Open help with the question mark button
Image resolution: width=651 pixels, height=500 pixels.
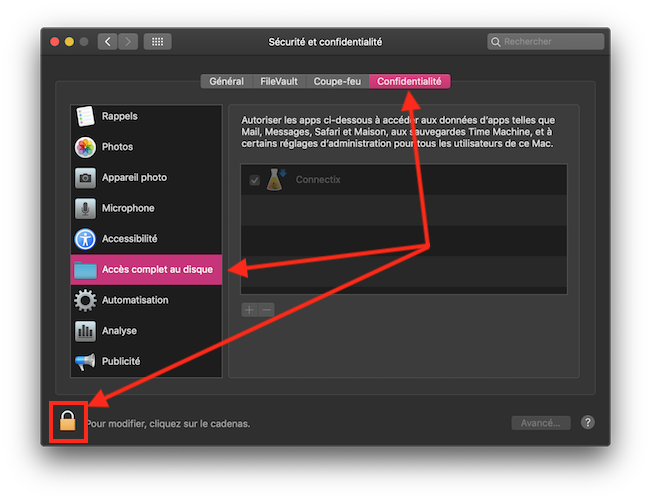tap(588, 423)
